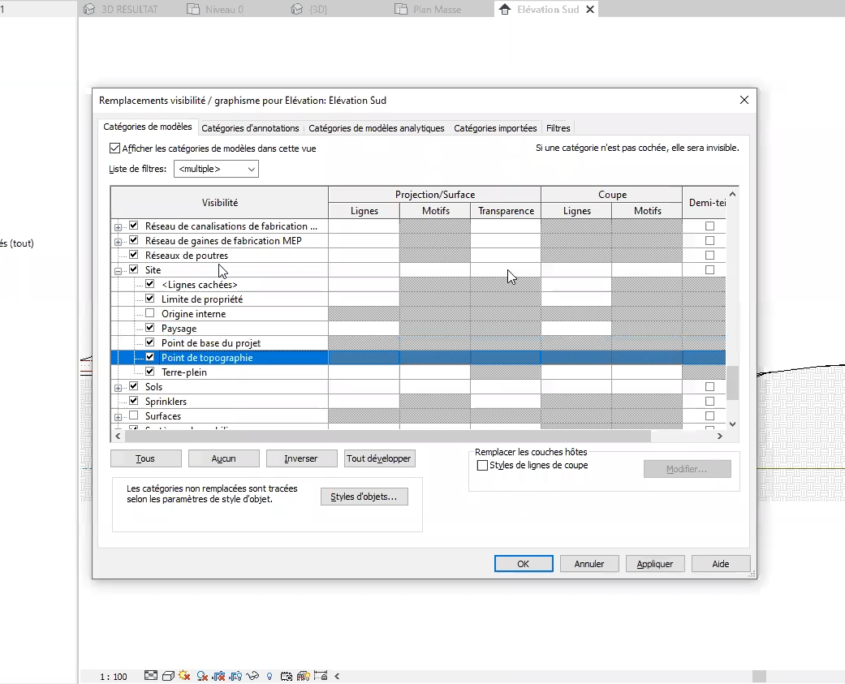845x684 pixels.
Task: Open Styles d'objets... settings
Action: click(364, 497)
